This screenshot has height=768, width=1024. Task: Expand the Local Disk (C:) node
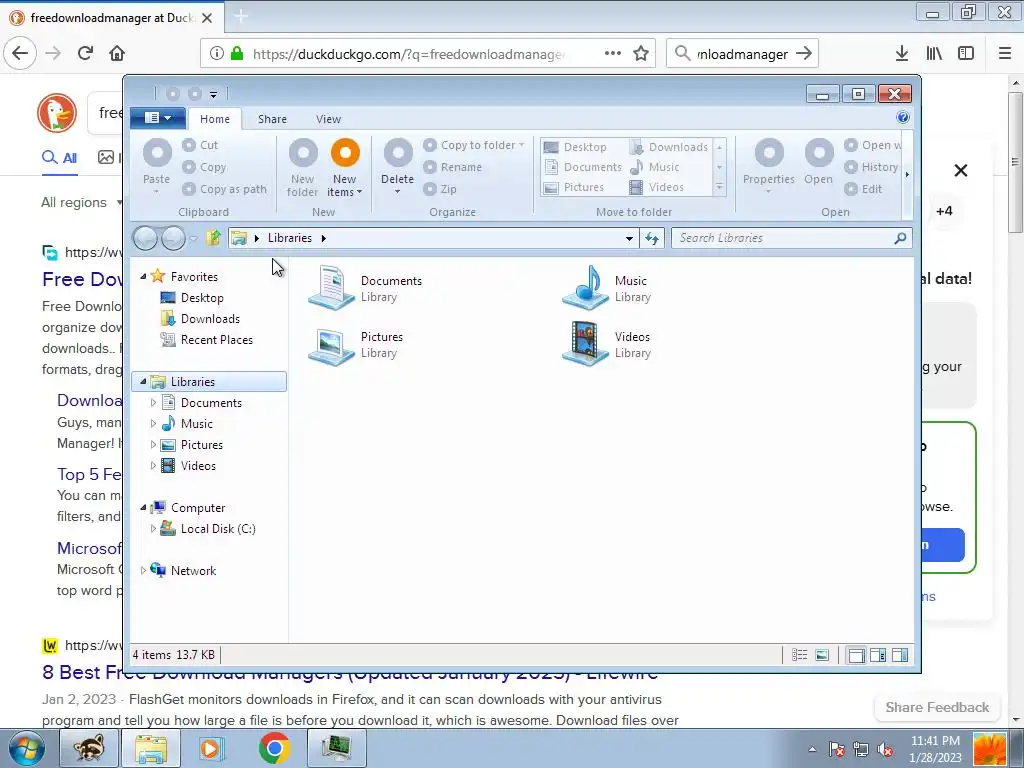[153, 528]
